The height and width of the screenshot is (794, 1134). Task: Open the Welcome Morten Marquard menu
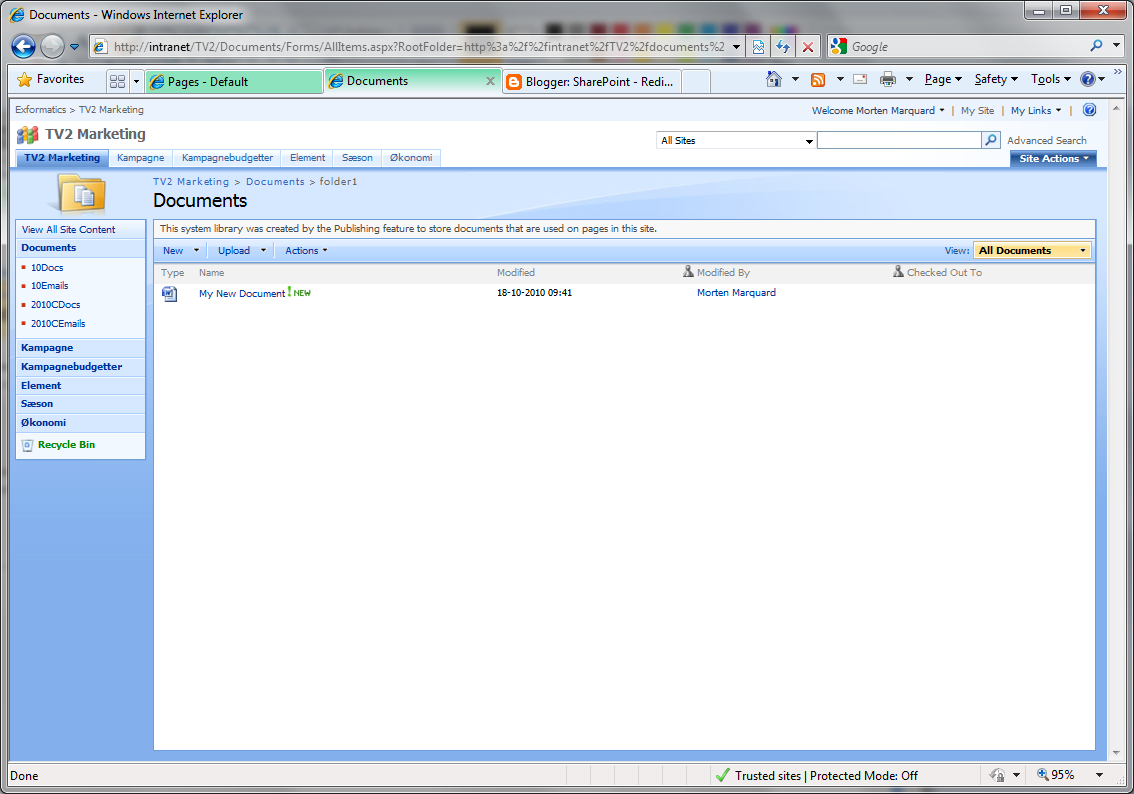pos(878,111)
